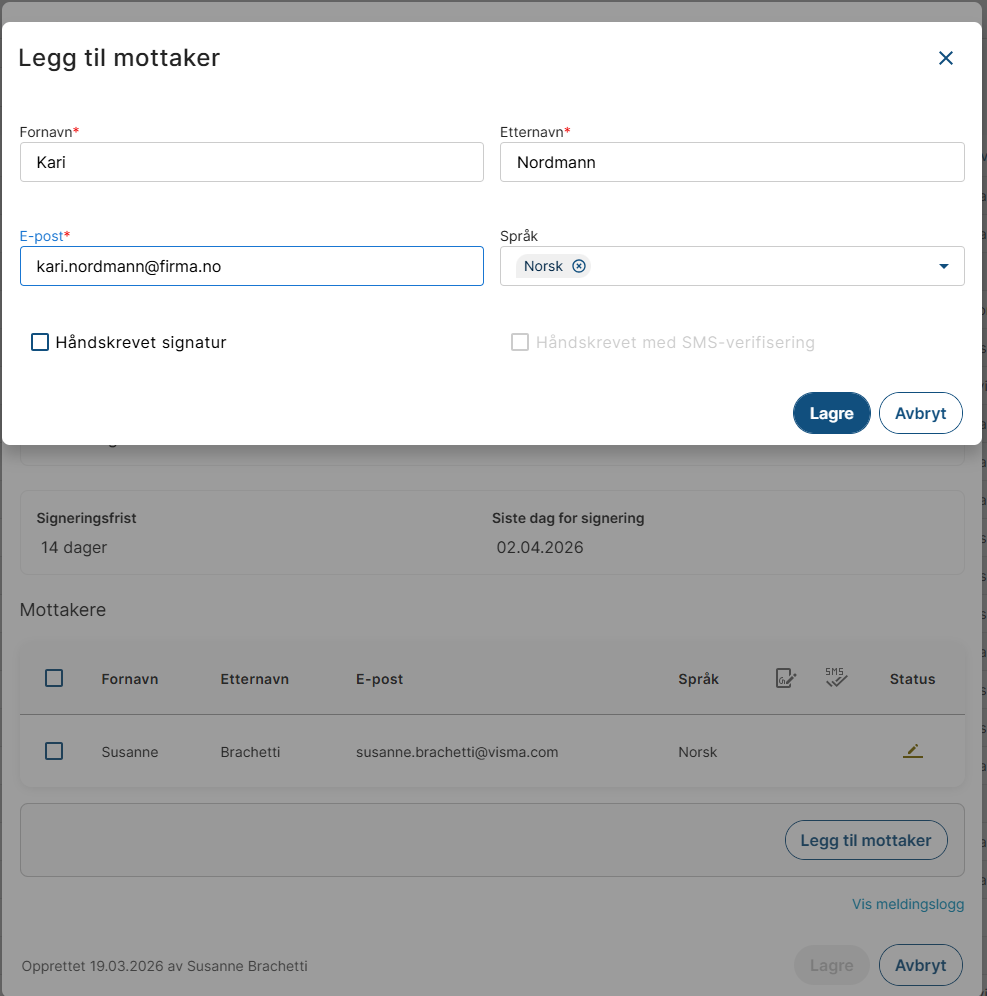Viewport: 987px width, 996px height.
Task: Click into the Fornavn field
Action: pyautogui.click(x=251, y=162)
